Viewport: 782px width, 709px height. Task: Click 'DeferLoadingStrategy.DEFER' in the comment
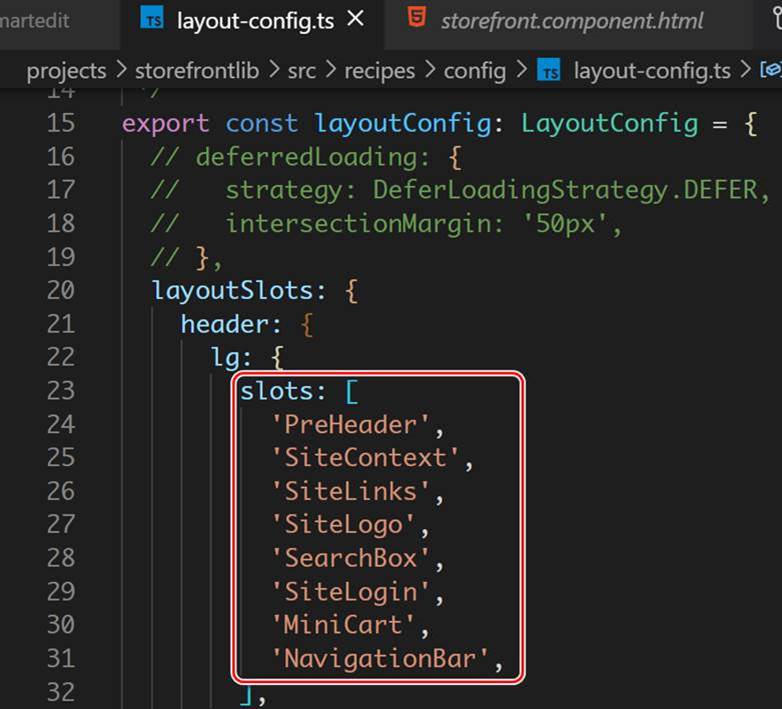point(566,190)
